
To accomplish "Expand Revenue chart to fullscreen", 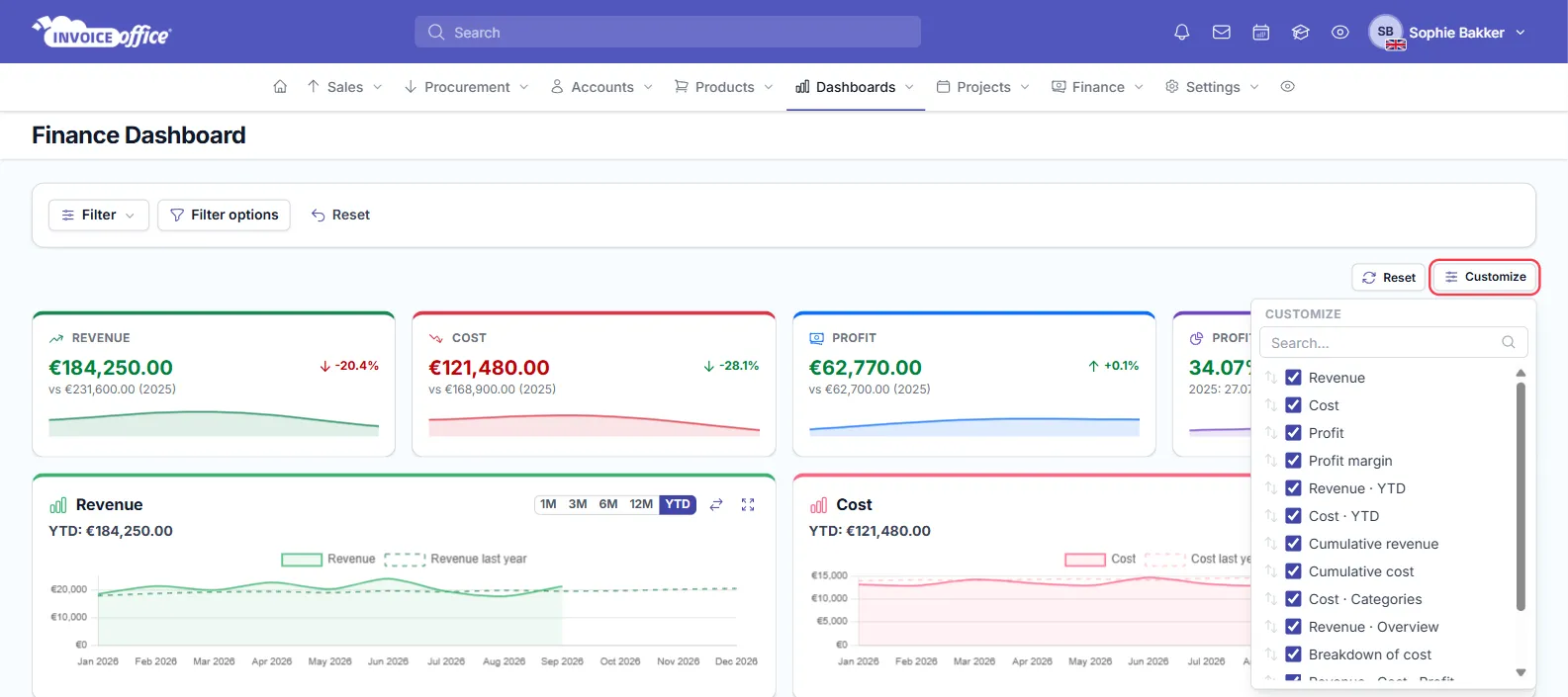I will (748, 504).
